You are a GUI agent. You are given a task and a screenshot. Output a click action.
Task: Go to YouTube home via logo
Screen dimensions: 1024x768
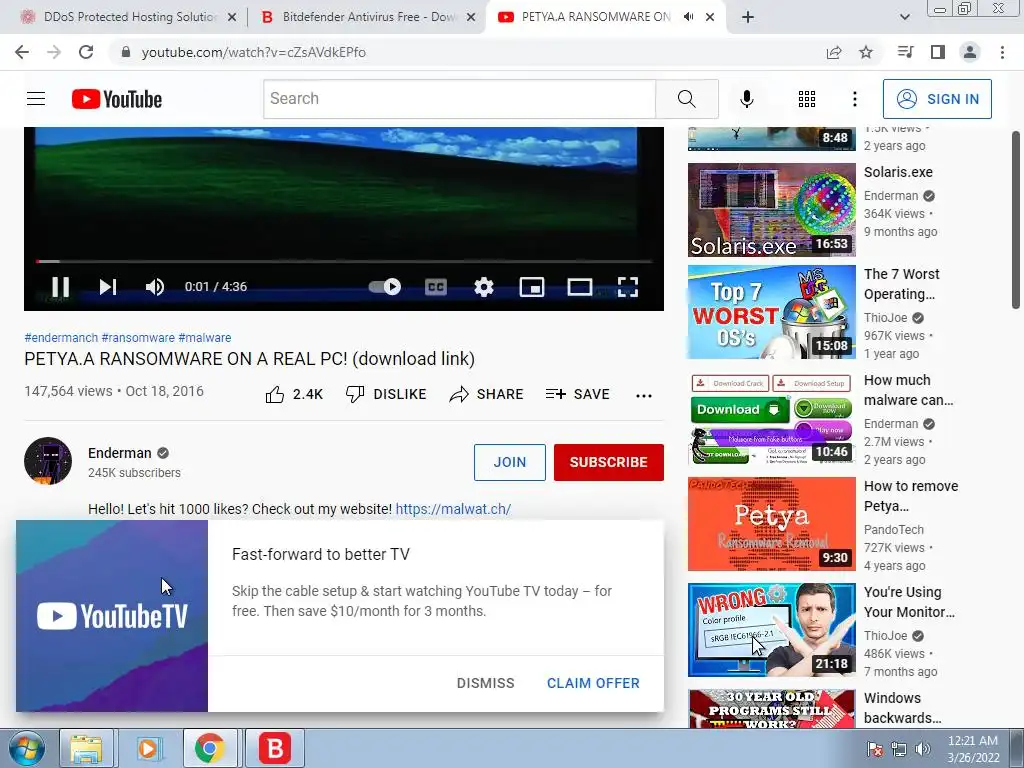point(117,99)
